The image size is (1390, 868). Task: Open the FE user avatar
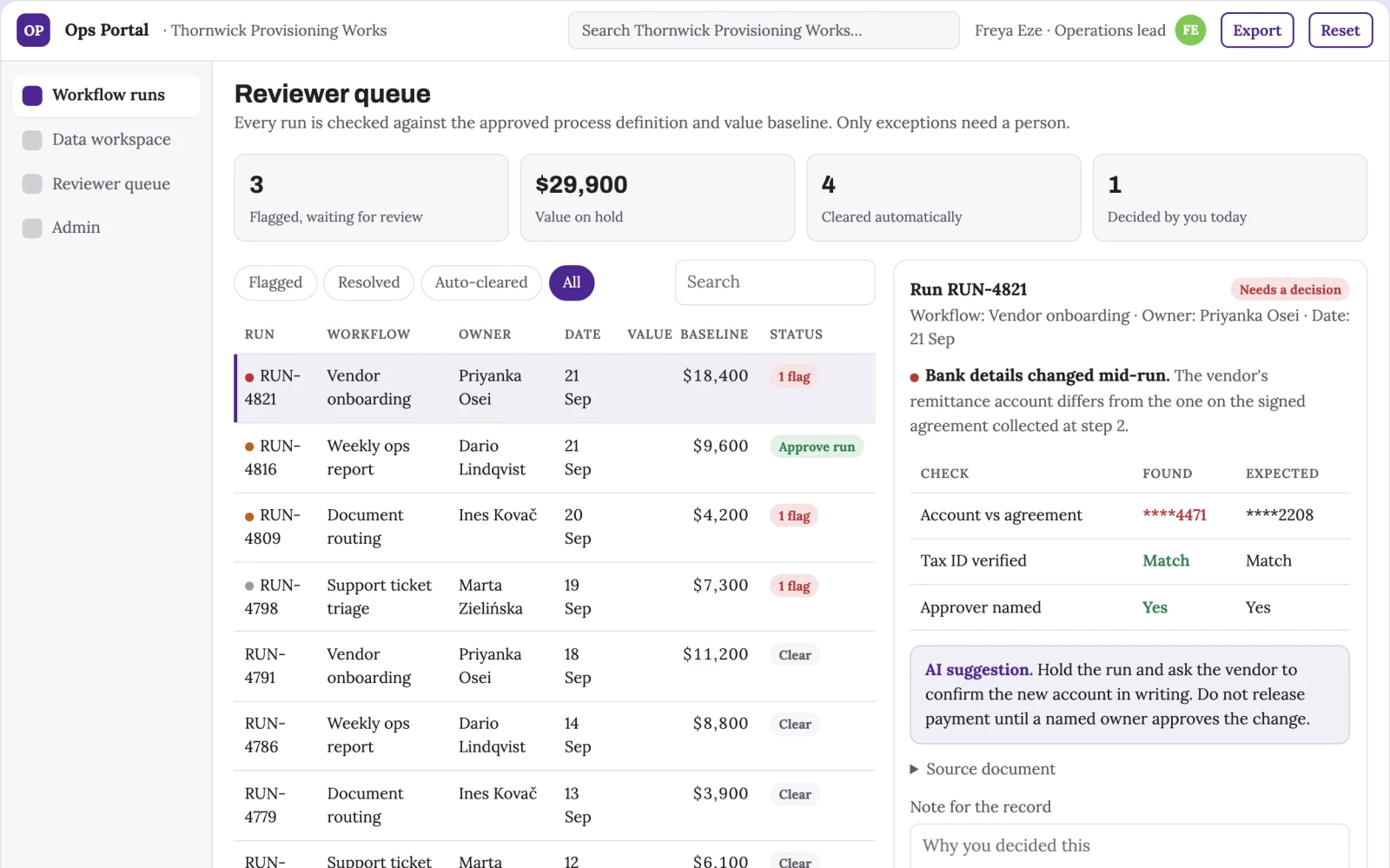pos(1190,30)
